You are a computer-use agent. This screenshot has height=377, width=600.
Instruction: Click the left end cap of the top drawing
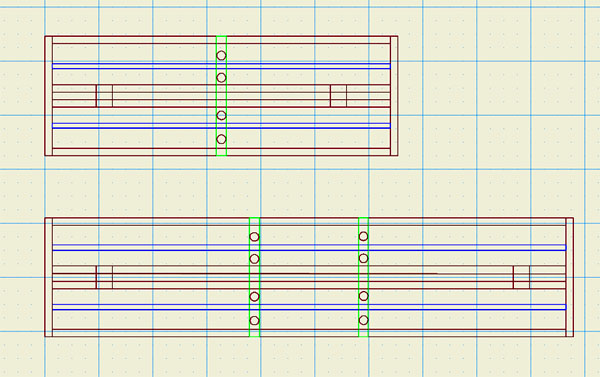[x=49, y=96]
